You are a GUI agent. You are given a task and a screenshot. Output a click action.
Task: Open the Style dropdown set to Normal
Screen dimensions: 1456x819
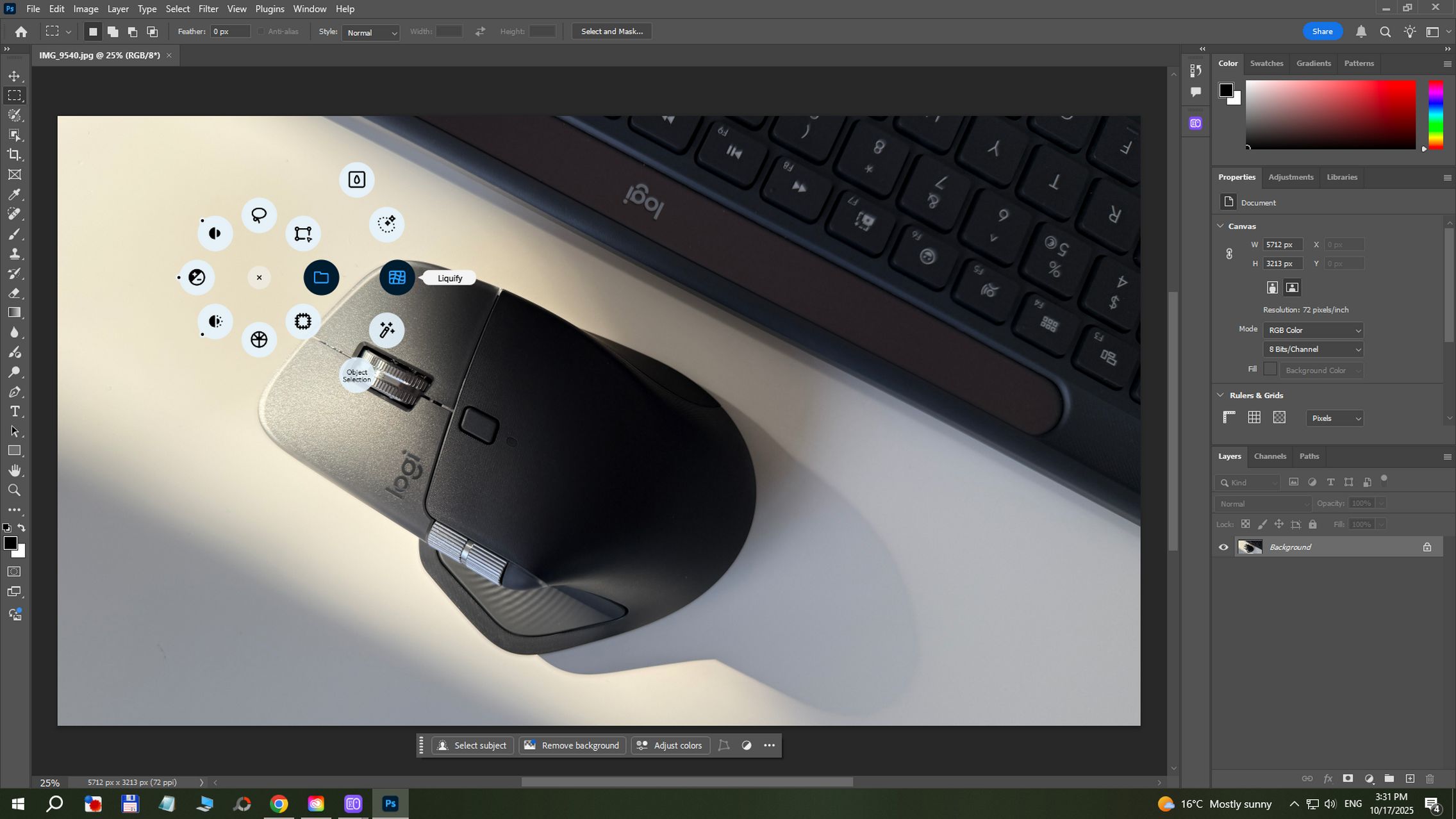(371, 32)
